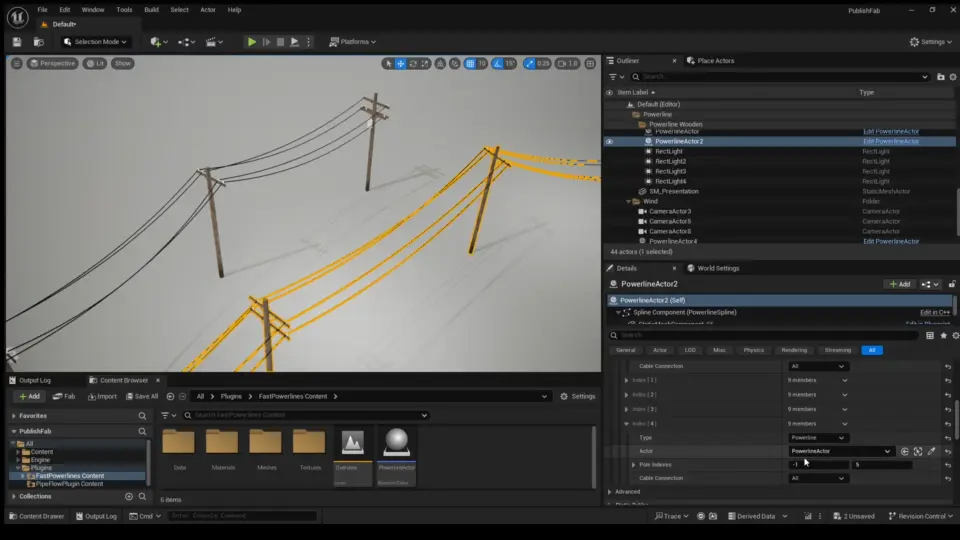Open the Actor PowerlineActor dropdown
960x540 pixels.
(x=840, y=451)
